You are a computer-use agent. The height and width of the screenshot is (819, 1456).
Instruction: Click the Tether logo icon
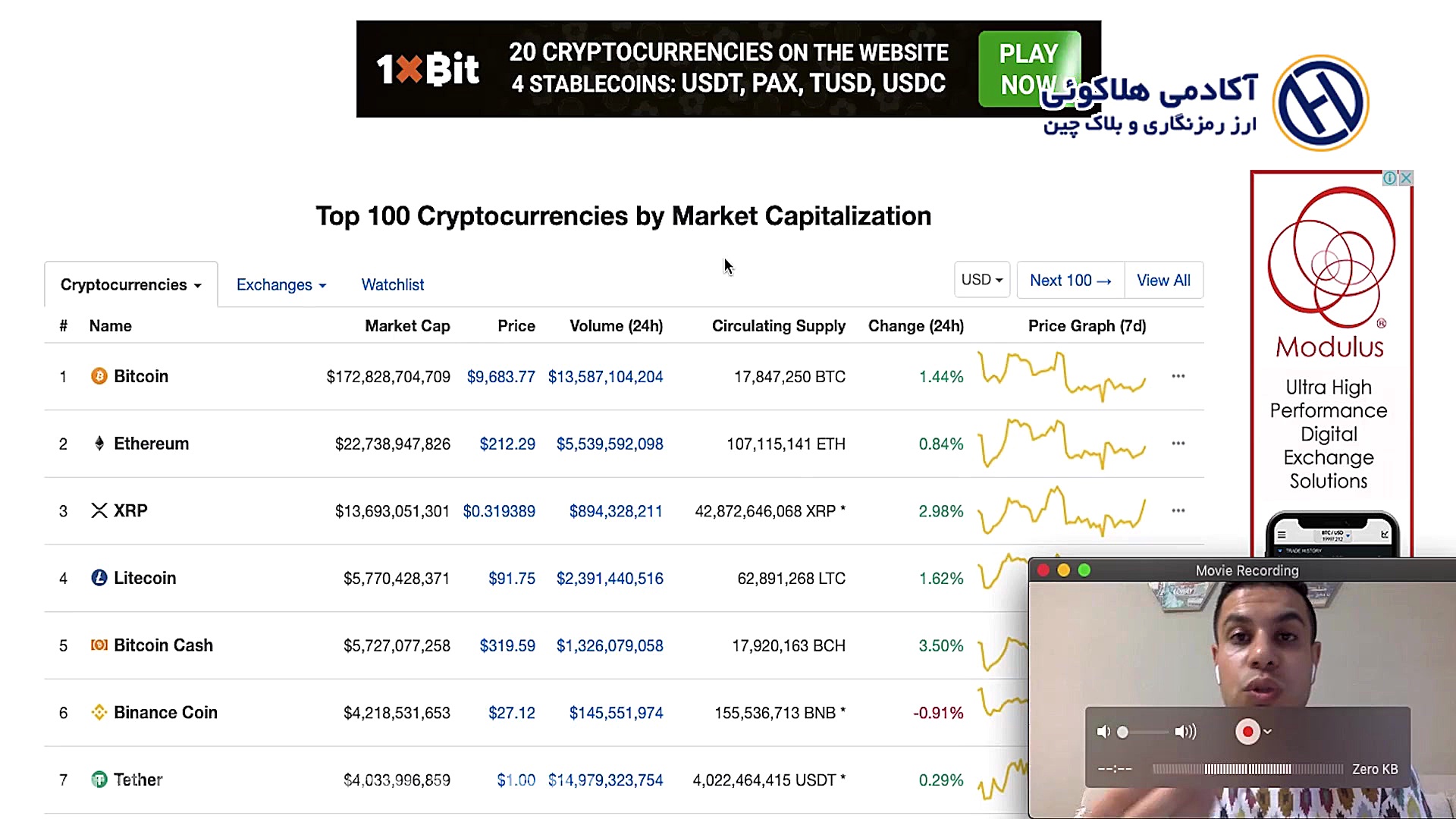[x=99, y=780]
